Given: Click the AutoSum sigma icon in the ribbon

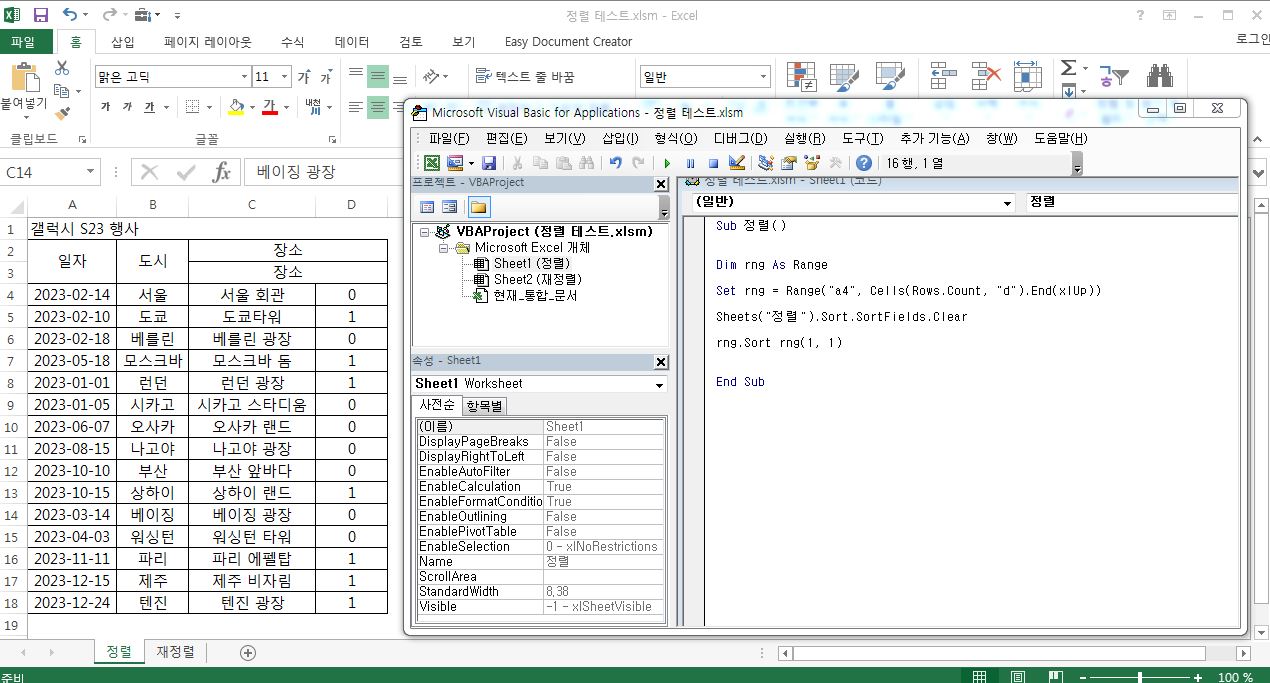Looking at the screenshot, I should 1068,68.
